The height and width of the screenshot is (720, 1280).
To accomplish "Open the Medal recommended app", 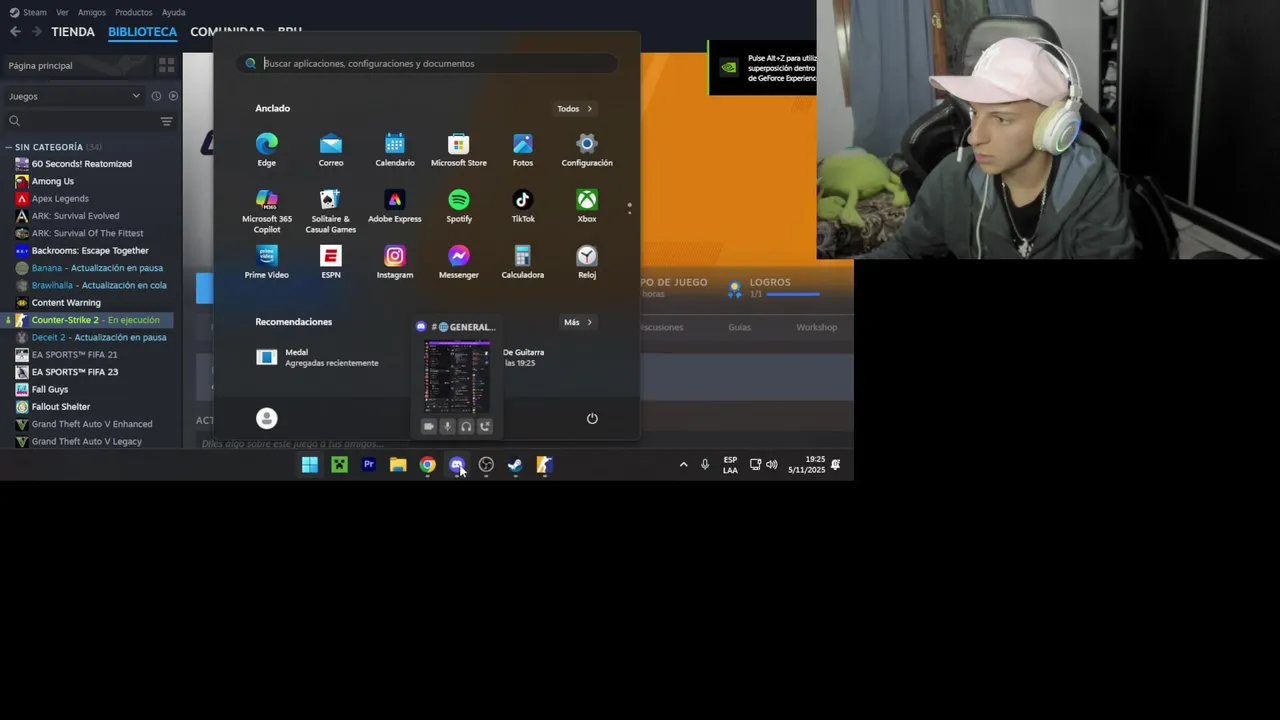I will point(318,357).
